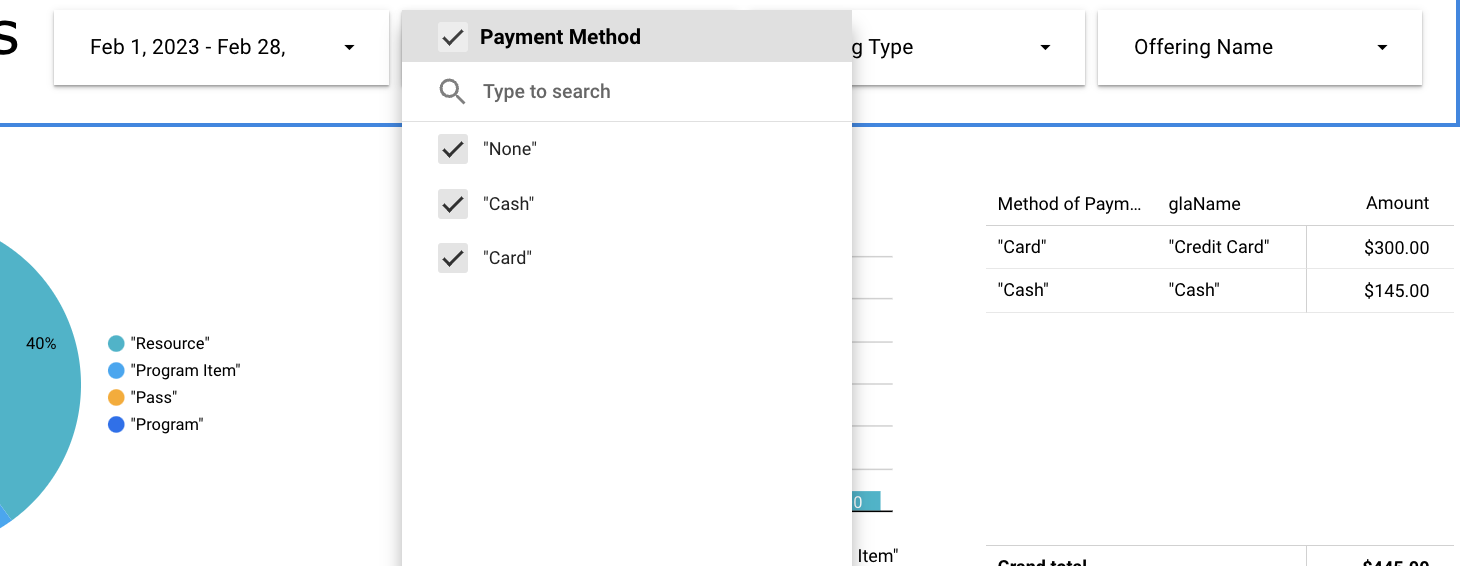Click the "Resource" legend color dot

[x=116, y=344]
